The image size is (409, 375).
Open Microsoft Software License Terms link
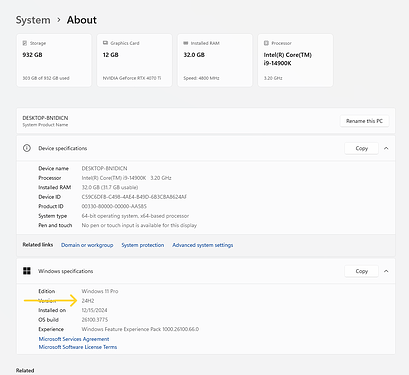(78, 347)
